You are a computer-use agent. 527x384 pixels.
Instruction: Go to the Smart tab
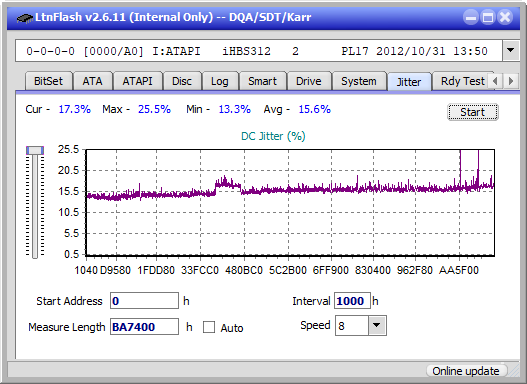click(262, 81)
